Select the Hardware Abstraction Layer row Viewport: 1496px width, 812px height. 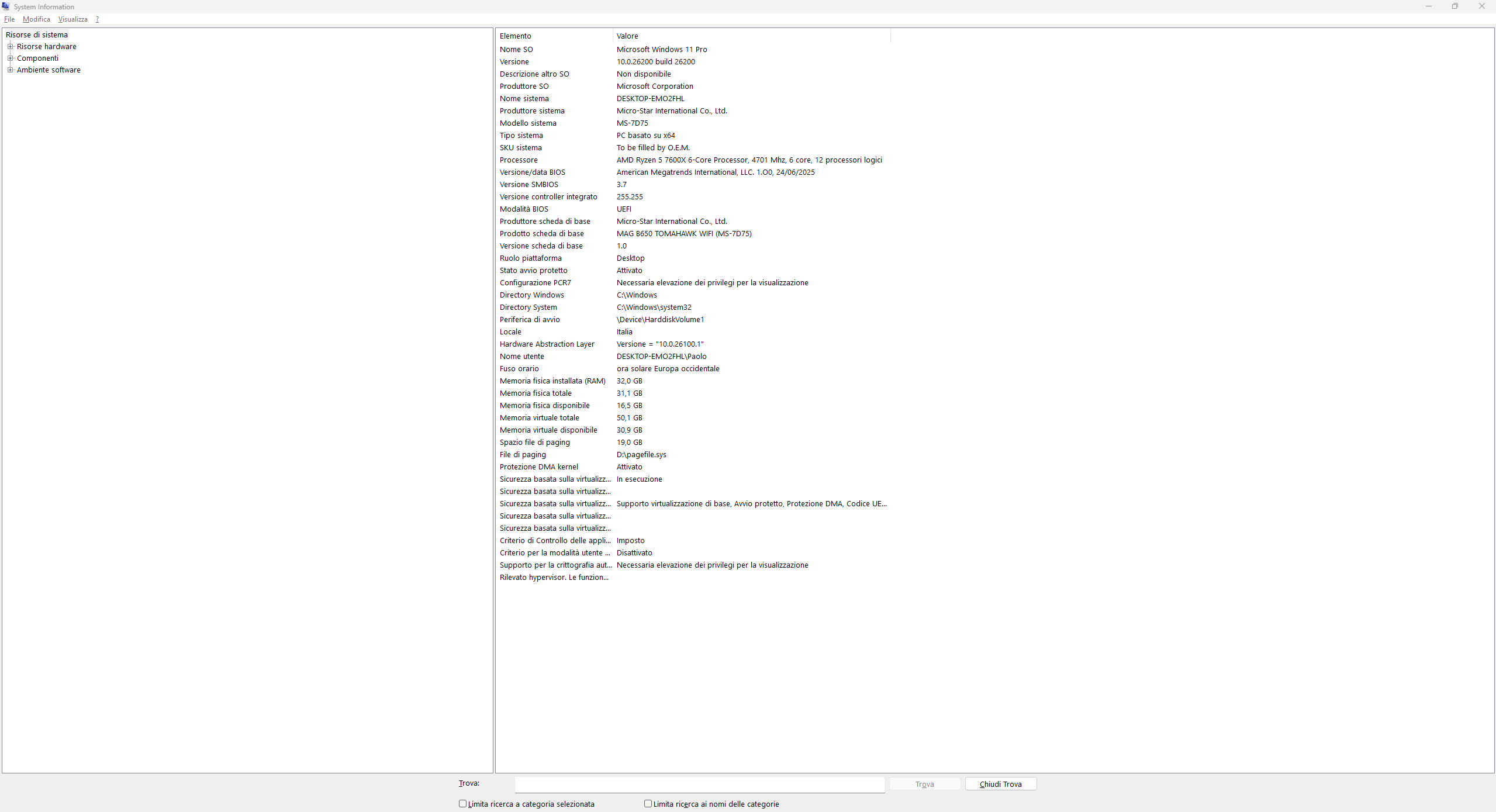tap(693, 344)
